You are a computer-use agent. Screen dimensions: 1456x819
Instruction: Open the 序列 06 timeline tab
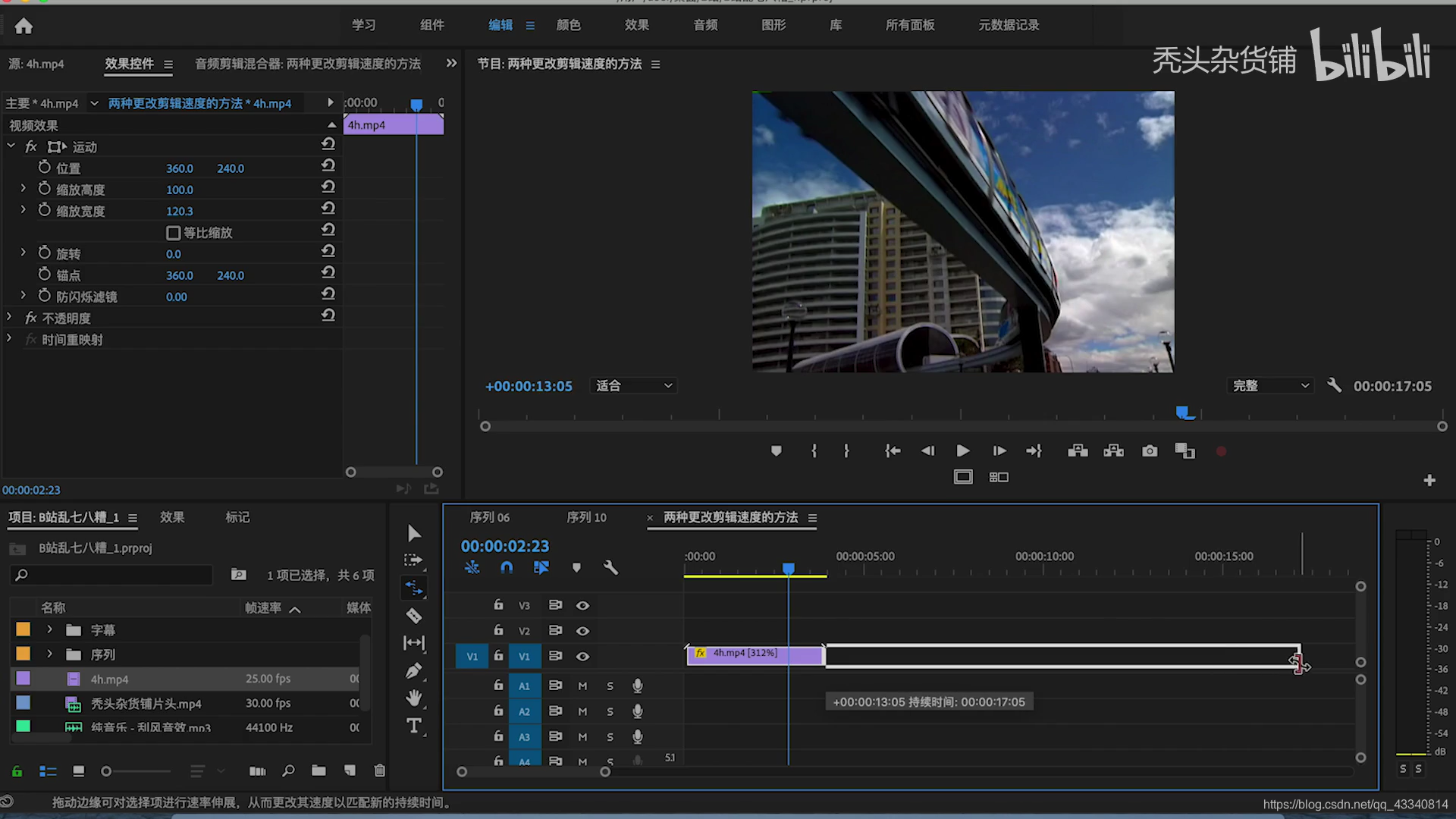coord(489,517)
